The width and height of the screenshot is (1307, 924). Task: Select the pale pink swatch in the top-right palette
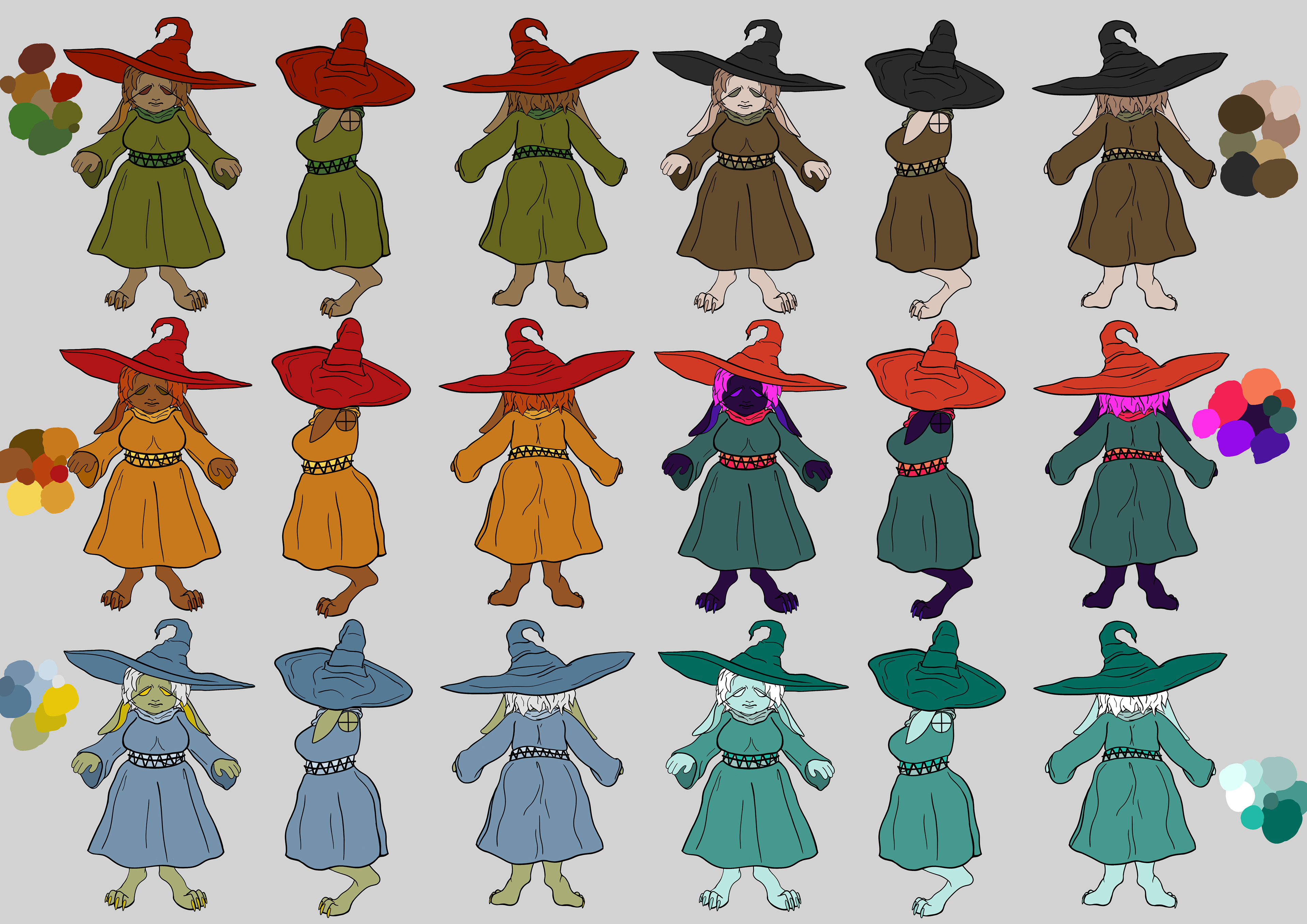pos(1285,102)
